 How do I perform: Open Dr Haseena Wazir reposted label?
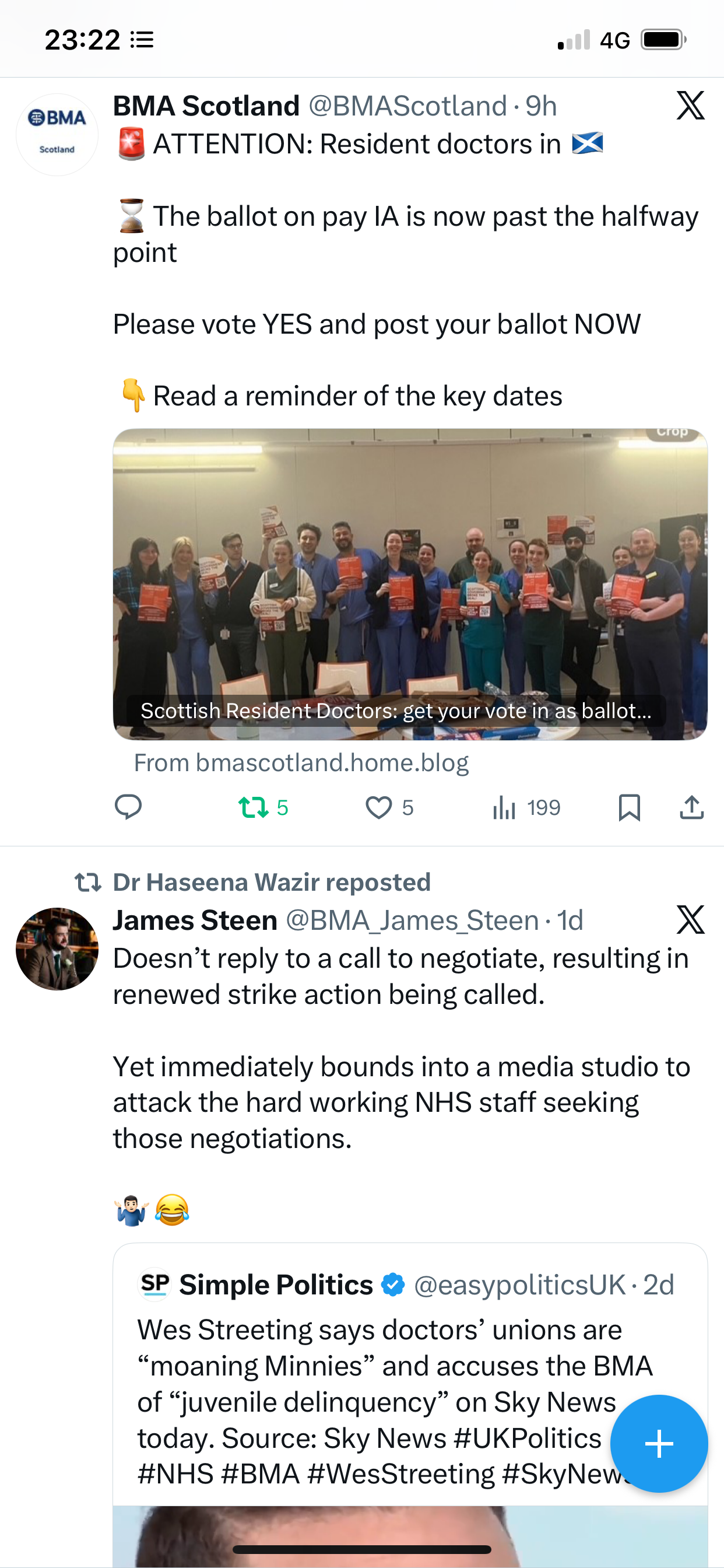(x=271, y=882)
